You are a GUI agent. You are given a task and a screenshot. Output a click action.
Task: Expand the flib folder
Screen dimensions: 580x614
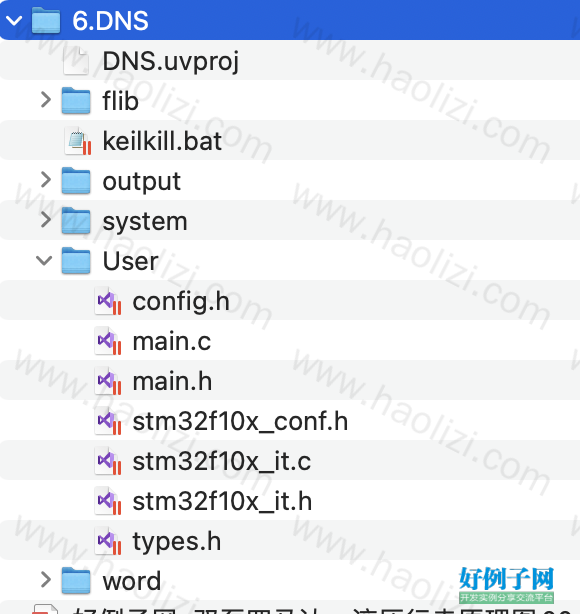46,100
